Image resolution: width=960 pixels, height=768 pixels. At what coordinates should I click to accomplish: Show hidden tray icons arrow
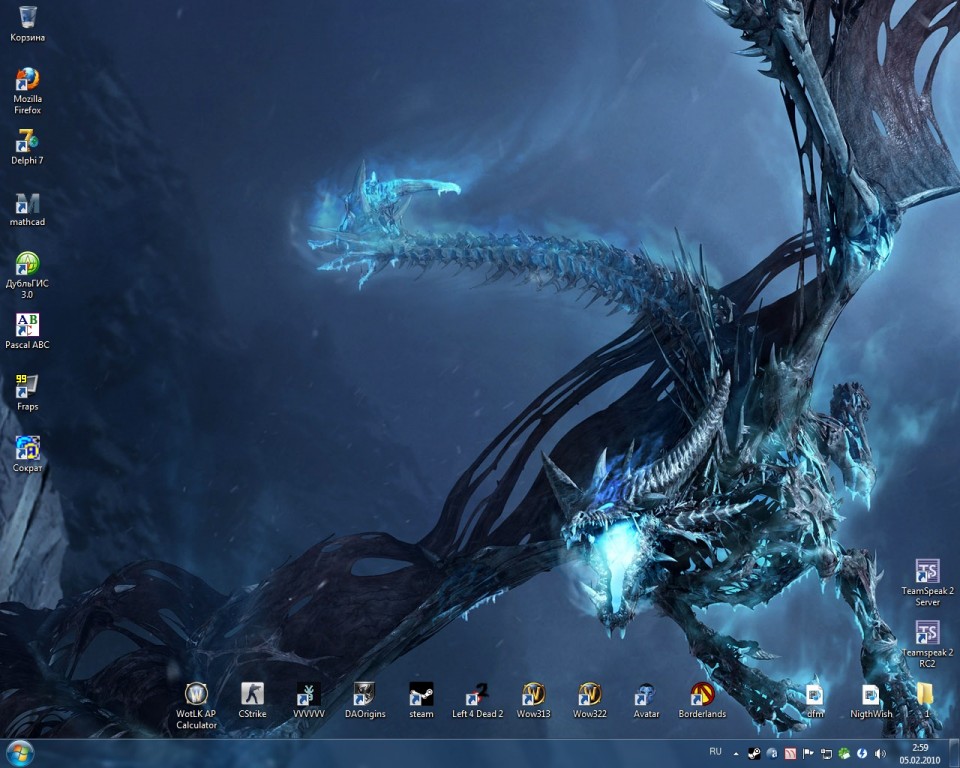click(x=736, y=754)
